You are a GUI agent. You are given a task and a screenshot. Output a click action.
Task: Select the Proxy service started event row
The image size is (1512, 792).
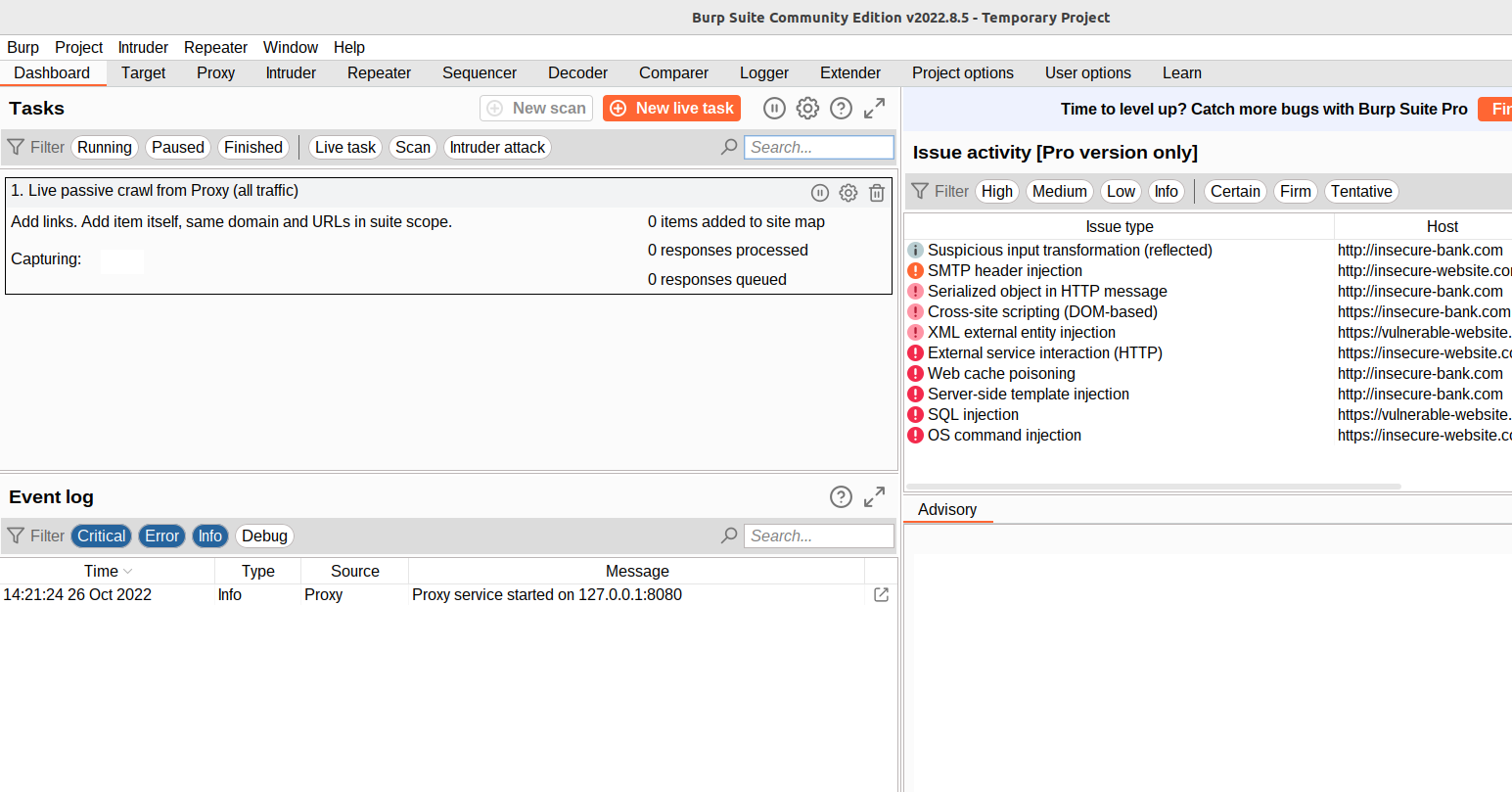pos(448,594)
